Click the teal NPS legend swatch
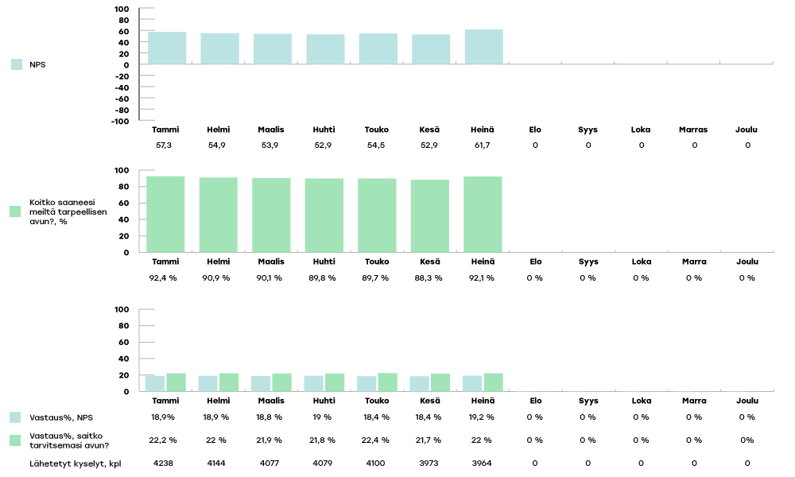Viewport: 795px width, 477px height. 16,65
